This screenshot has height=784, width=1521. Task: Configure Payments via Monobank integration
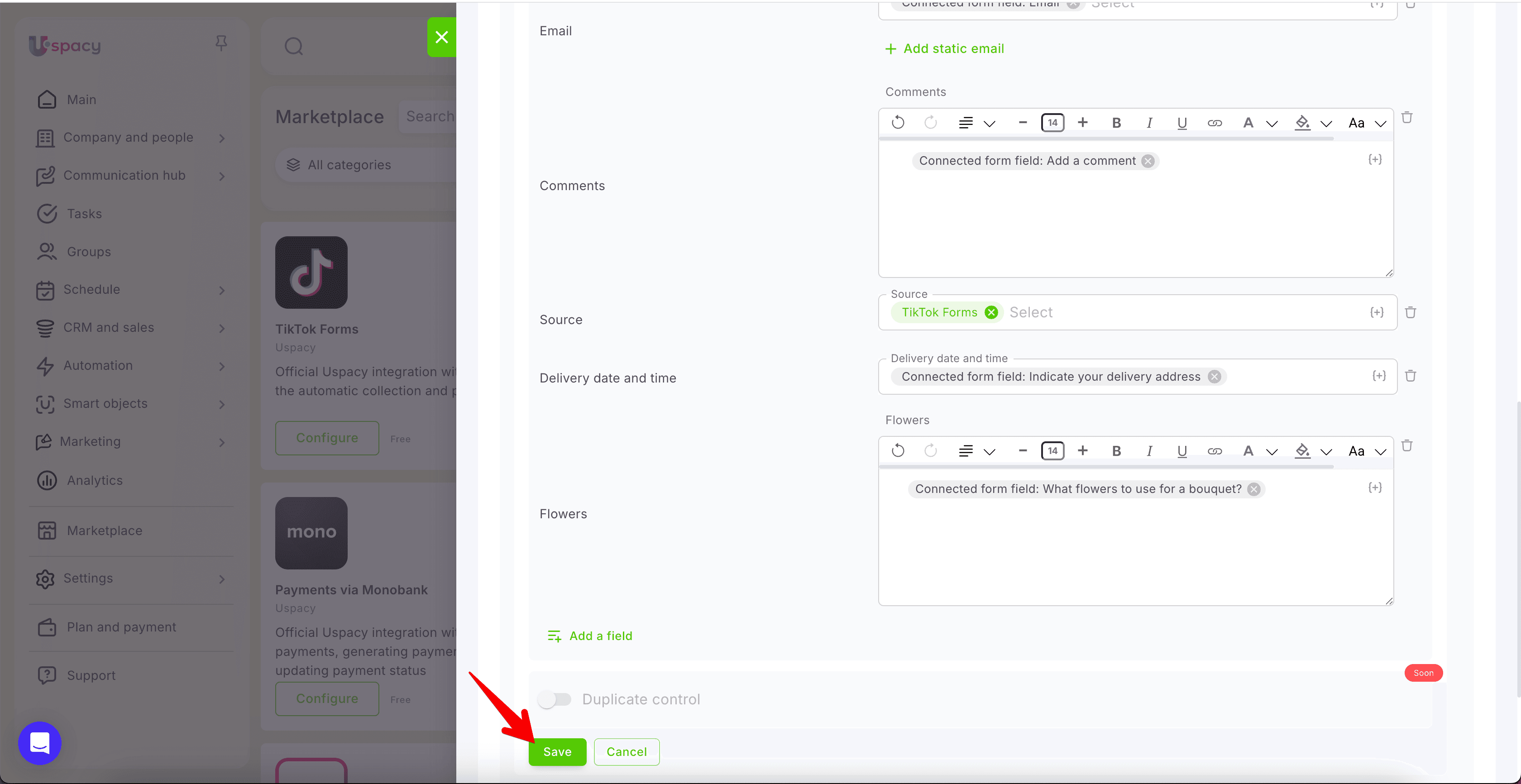pos(326,698)
